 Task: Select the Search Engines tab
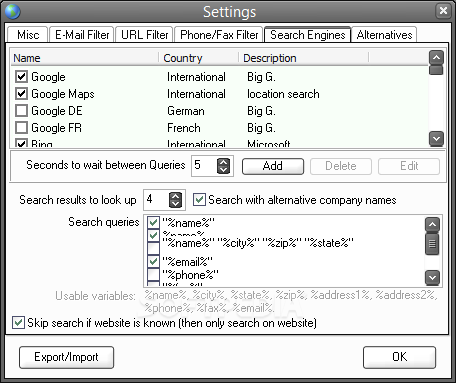(307, 35)
